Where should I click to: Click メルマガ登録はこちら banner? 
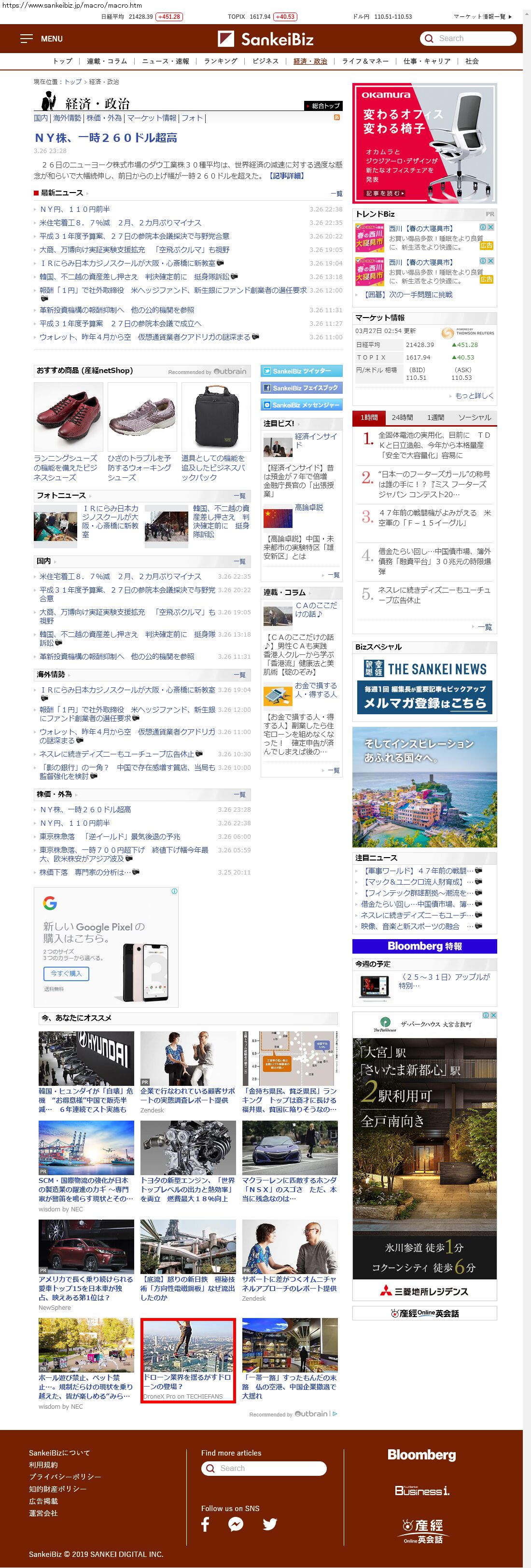[x=424, y=697]
